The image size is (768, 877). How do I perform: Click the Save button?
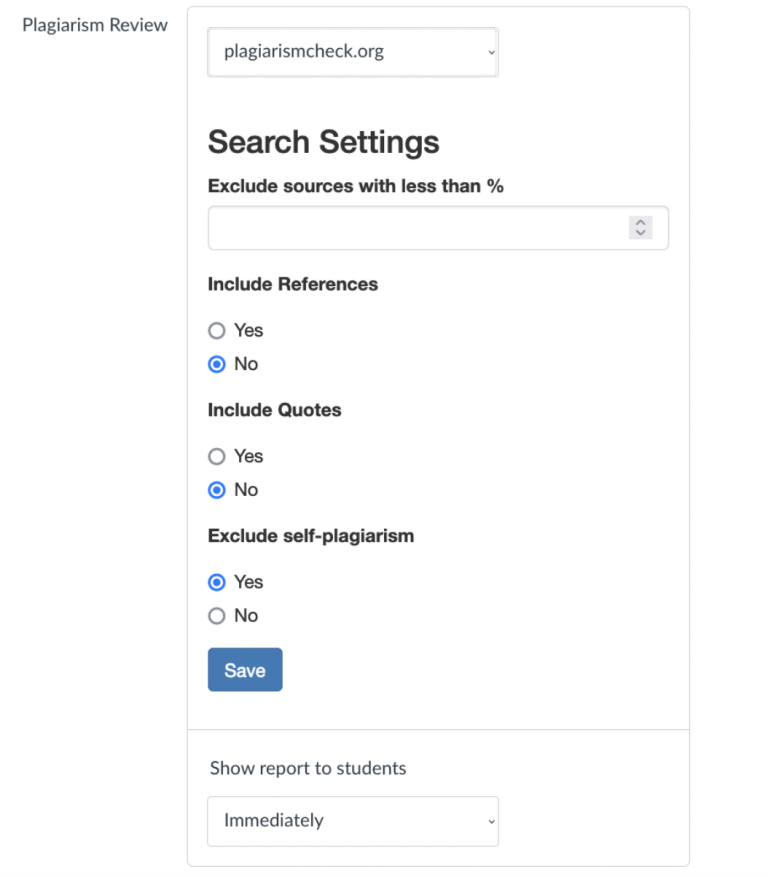click(245, 669)
